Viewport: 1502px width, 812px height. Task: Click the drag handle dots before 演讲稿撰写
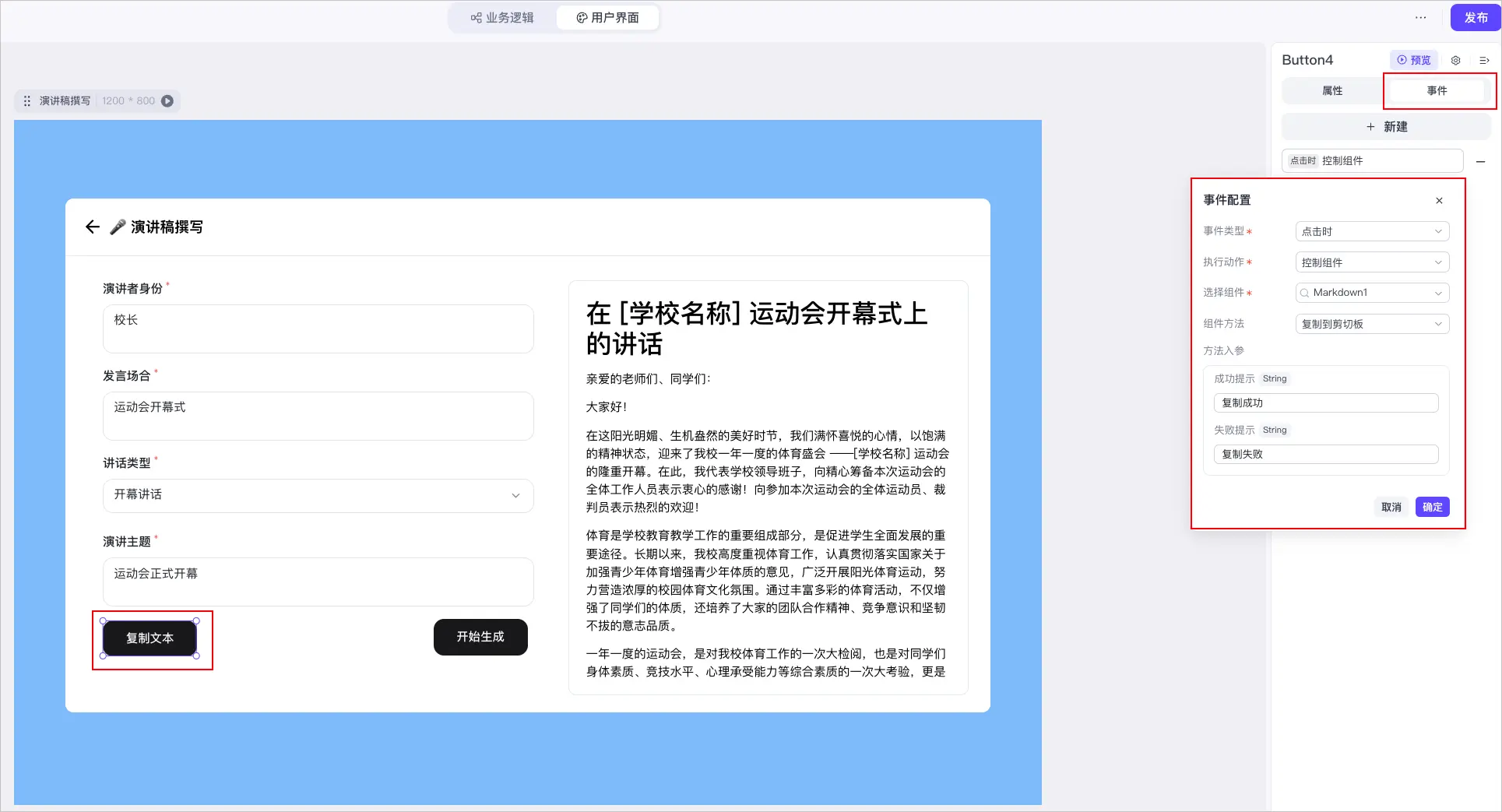pyautogui.click(x=27, y=101)
